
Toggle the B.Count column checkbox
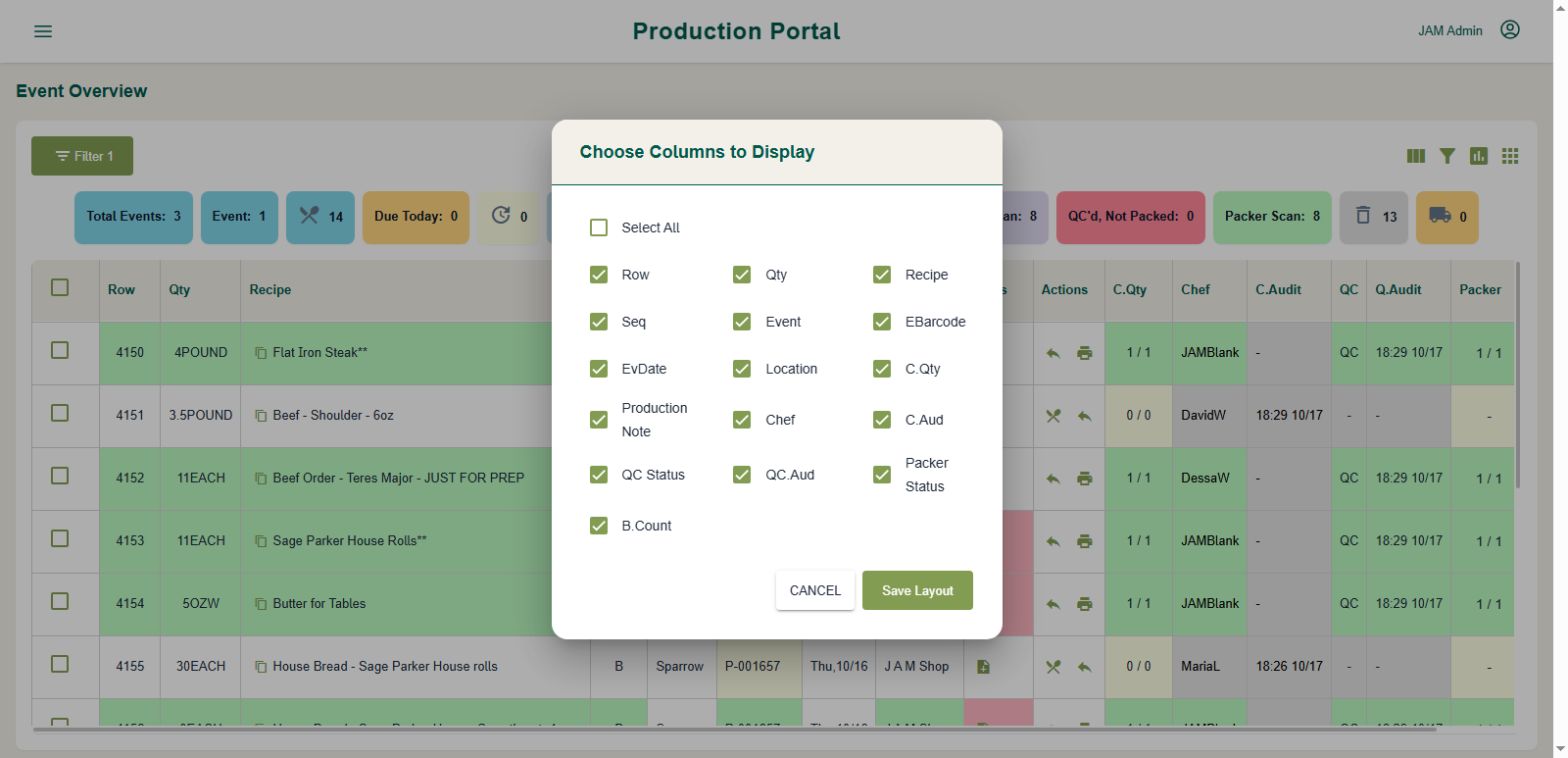599,526
